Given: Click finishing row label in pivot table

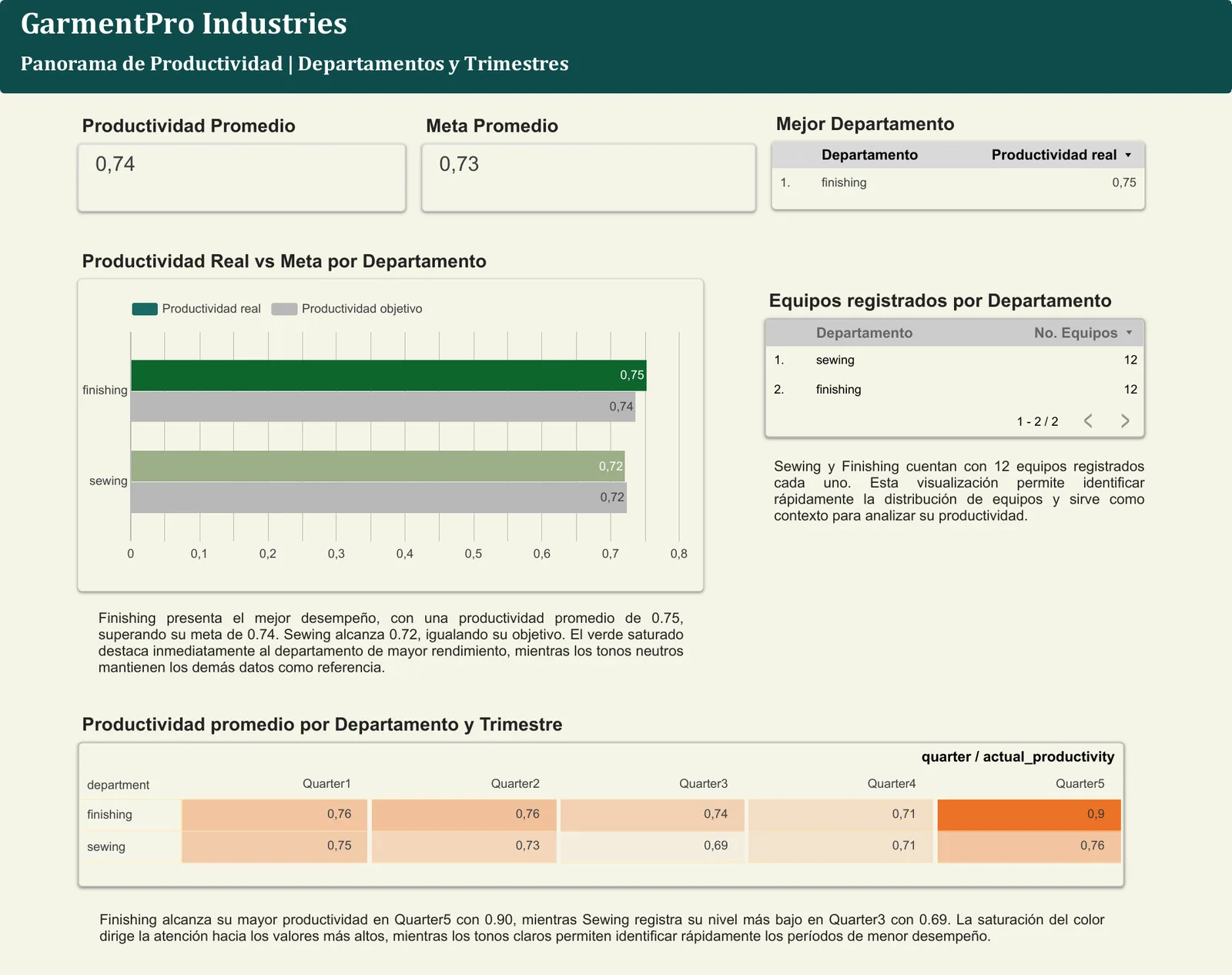Looking at the screenshot, I should (109, 815).
